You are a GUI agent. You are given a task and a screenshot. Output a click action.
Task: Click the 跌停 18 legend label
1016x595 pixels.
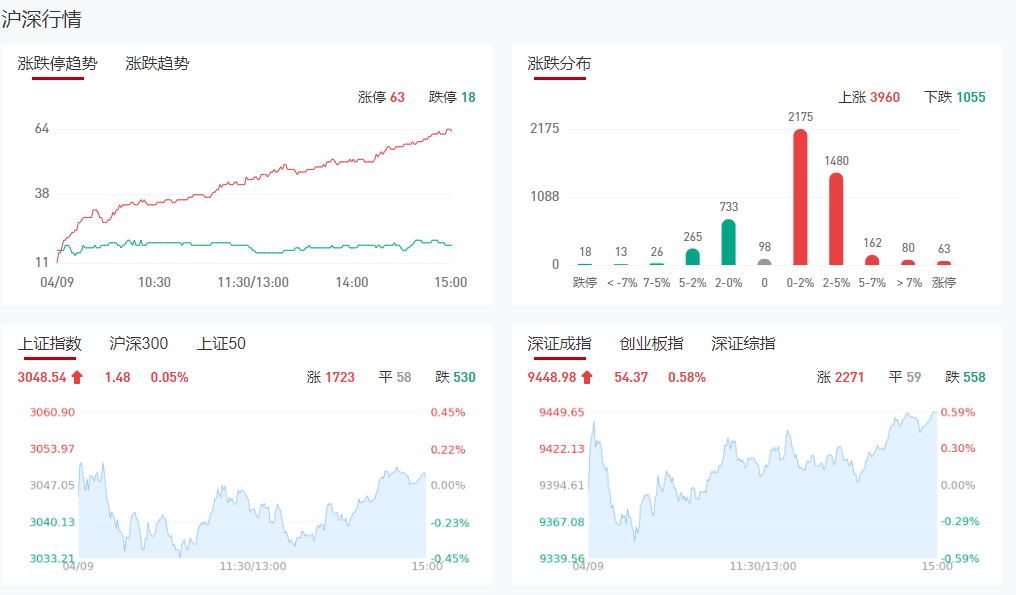coord(452,97)
